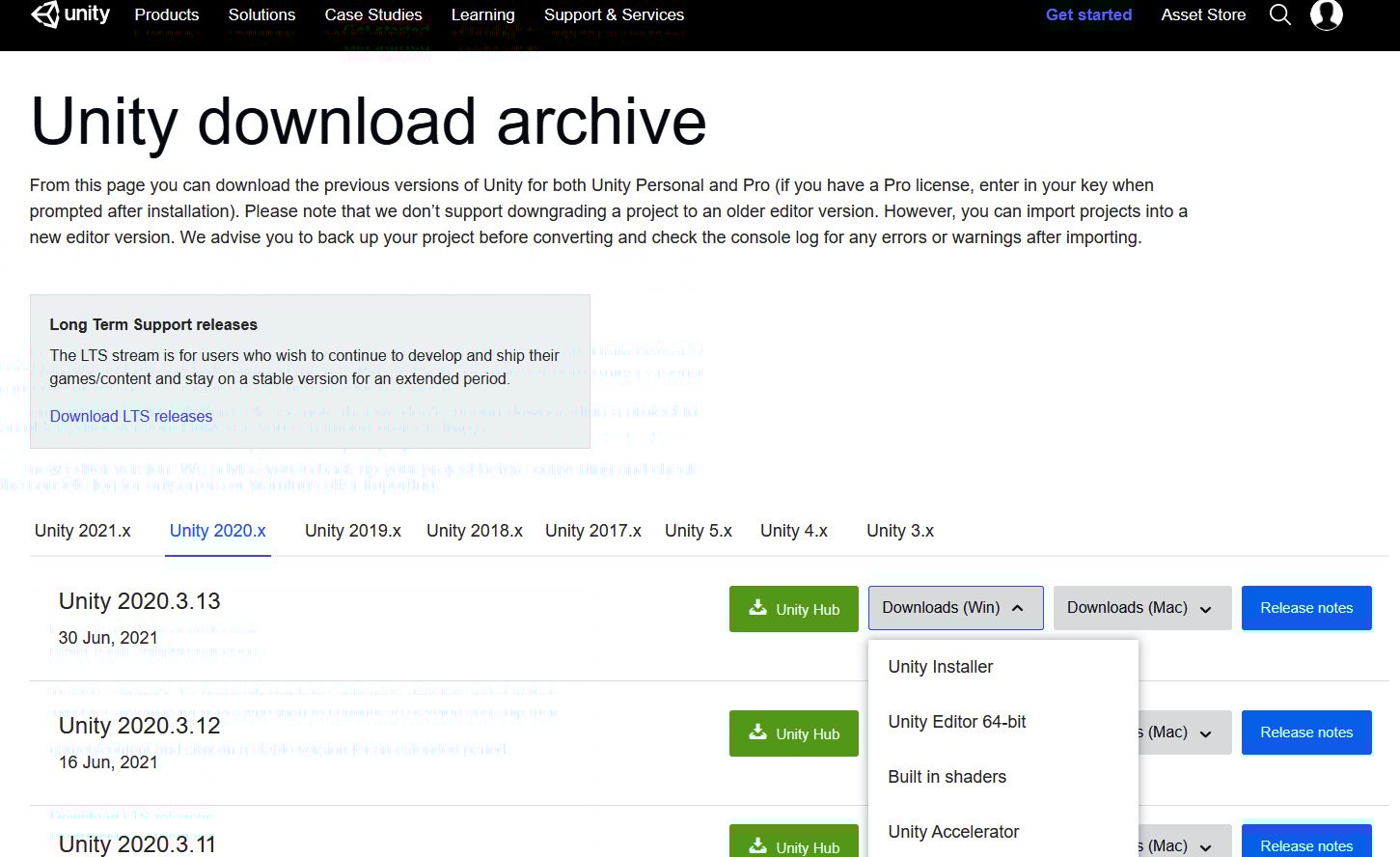Image resolution: width=1400 pixels, height=857 pixels.
Task: Open the Solutions menu
Action: 261,14
